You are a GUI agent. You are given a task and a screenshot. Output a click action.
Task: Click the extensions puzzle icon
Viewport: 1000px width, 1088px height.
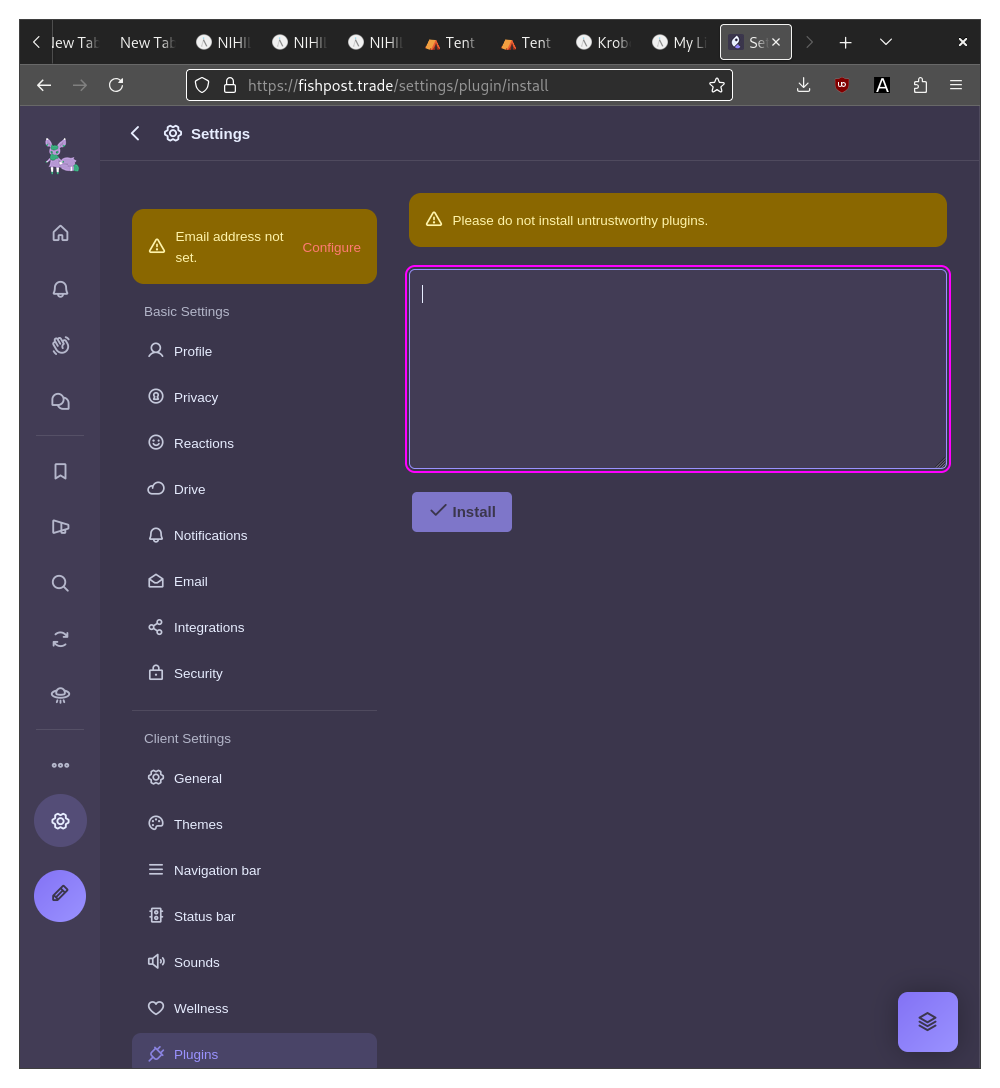[920, 85]
